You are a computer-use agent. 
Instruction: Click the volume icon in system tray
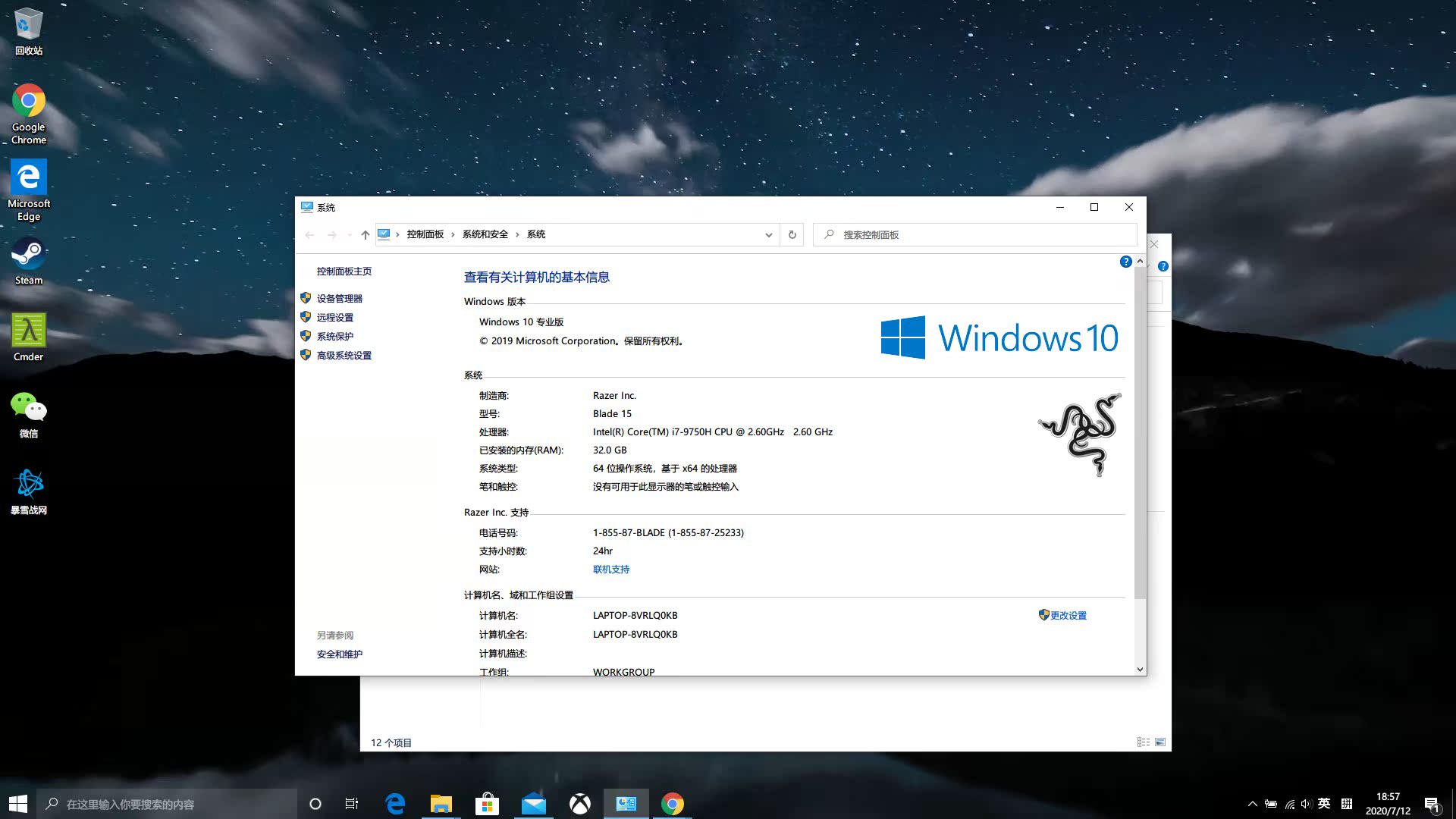(1306, 804)
